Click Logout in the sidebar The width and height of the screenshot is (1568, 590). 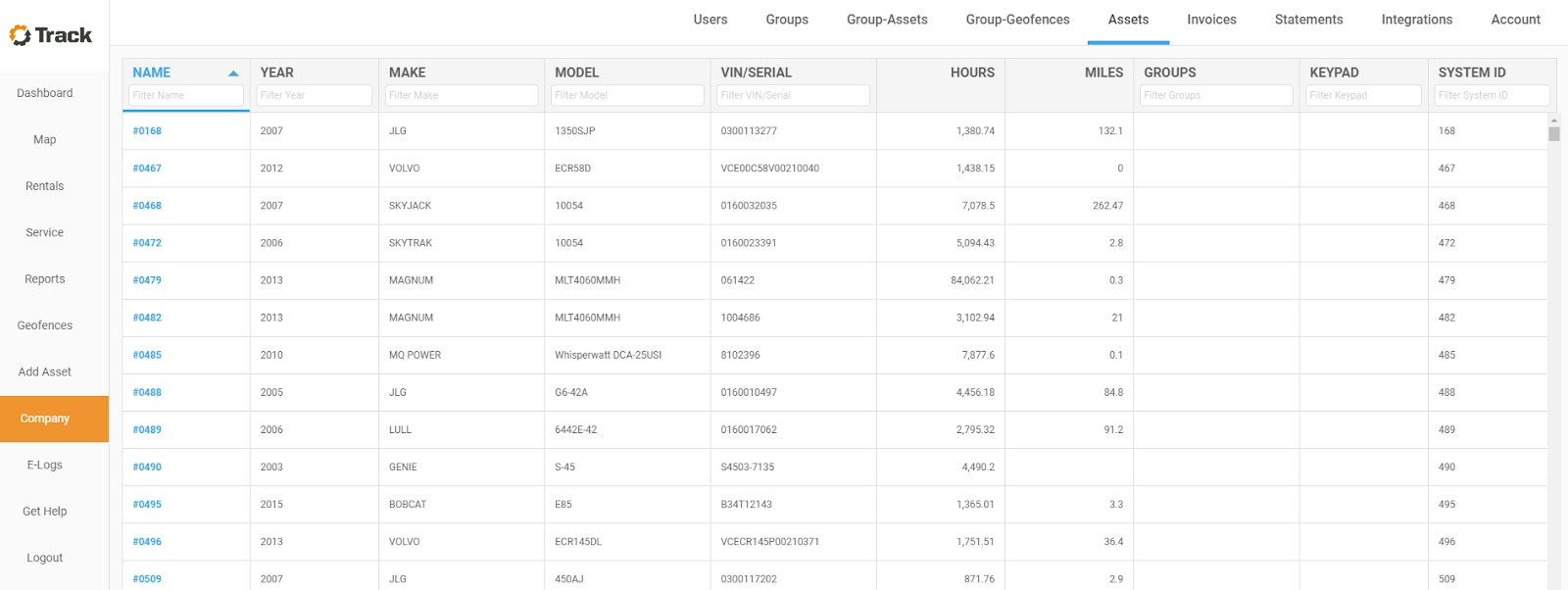pos(45,558)
